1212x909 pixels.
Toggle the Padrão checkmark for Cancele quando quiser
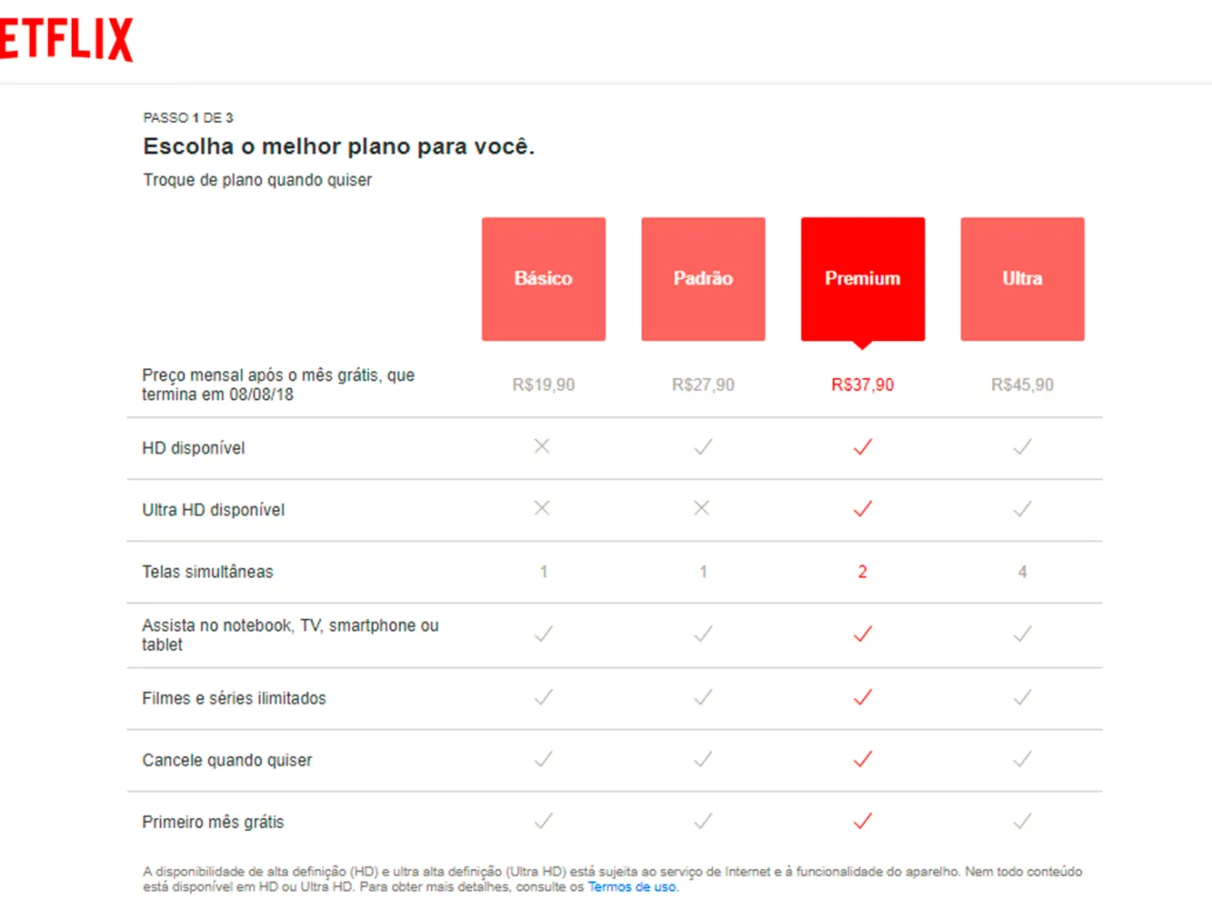pyautogui.click(x=703, y=760)
